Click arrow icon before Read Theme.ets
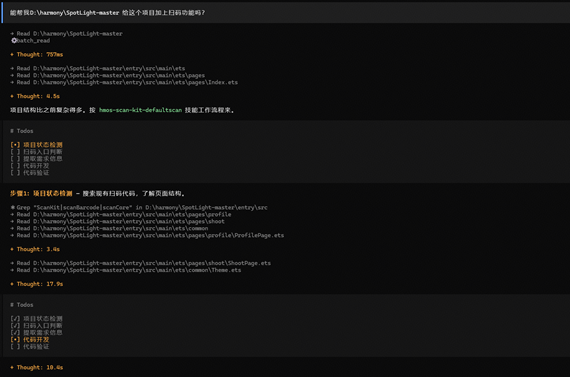 click(x=12, y=270)
